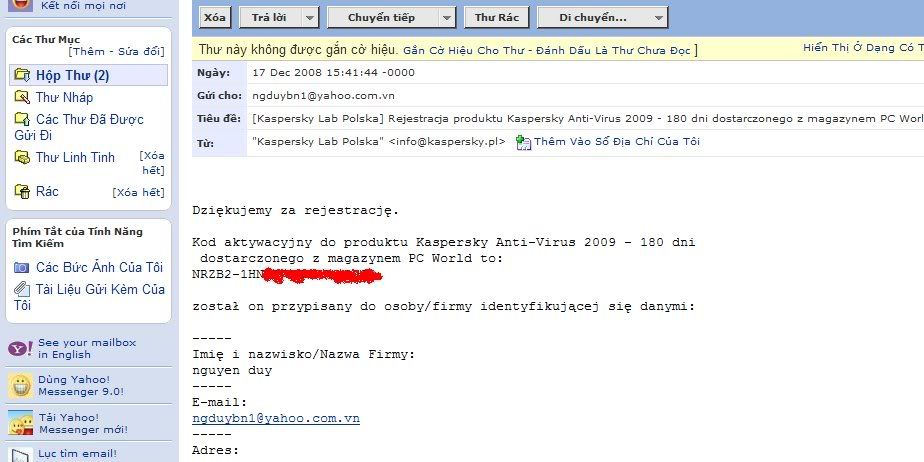Click the Thư Linh Tinh bulk folder icon
The width and height of the screenshot is (924, 462).
[22, 157]
